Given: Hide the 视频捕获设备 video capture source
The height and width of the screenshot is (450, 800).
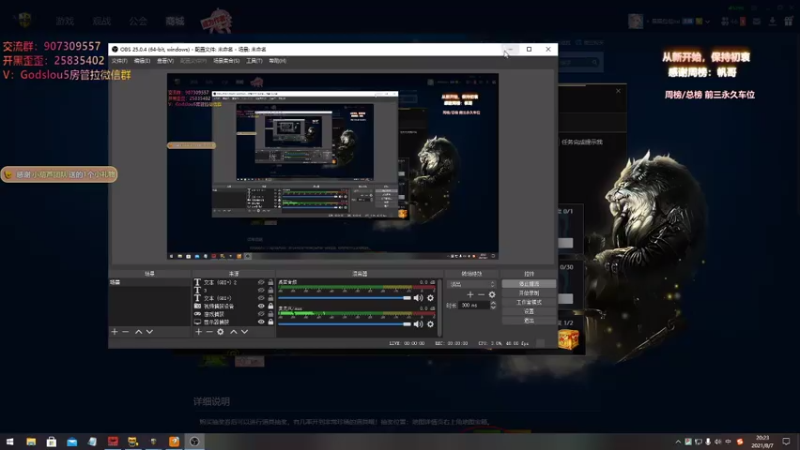Looking at the screenshot, I should (x=261, y=306).
